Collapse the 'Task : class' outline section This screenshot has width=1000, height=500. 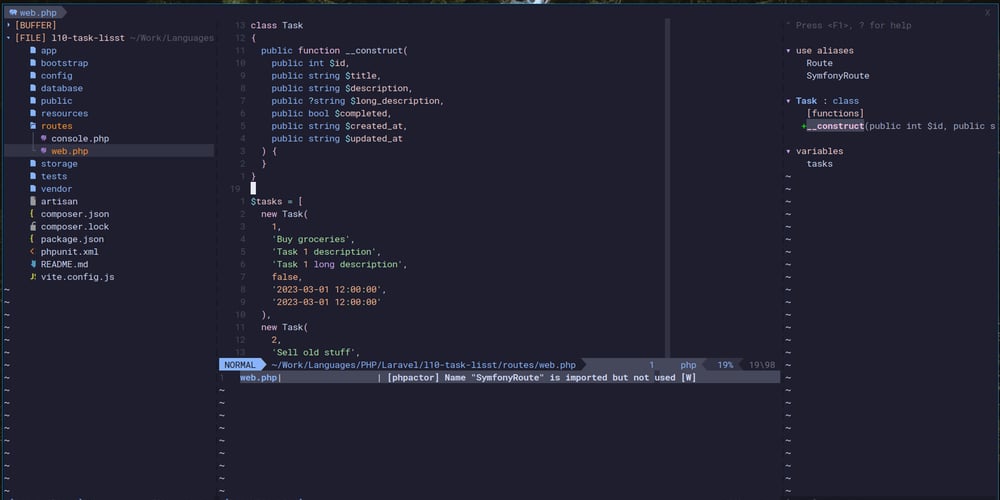pos(788,101)
